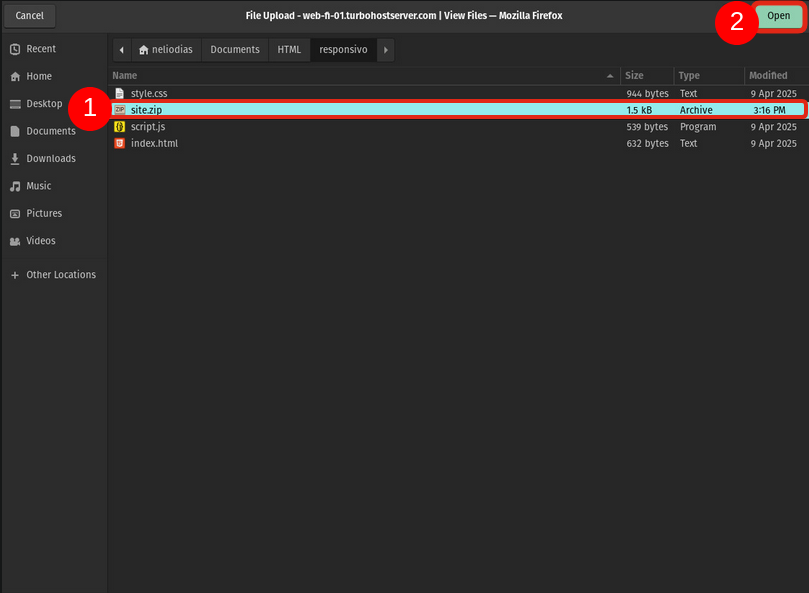The width and height of the screenshot is (809, 593).
Task: Go to neliodias home in path bar
Action: coord(166,50)
